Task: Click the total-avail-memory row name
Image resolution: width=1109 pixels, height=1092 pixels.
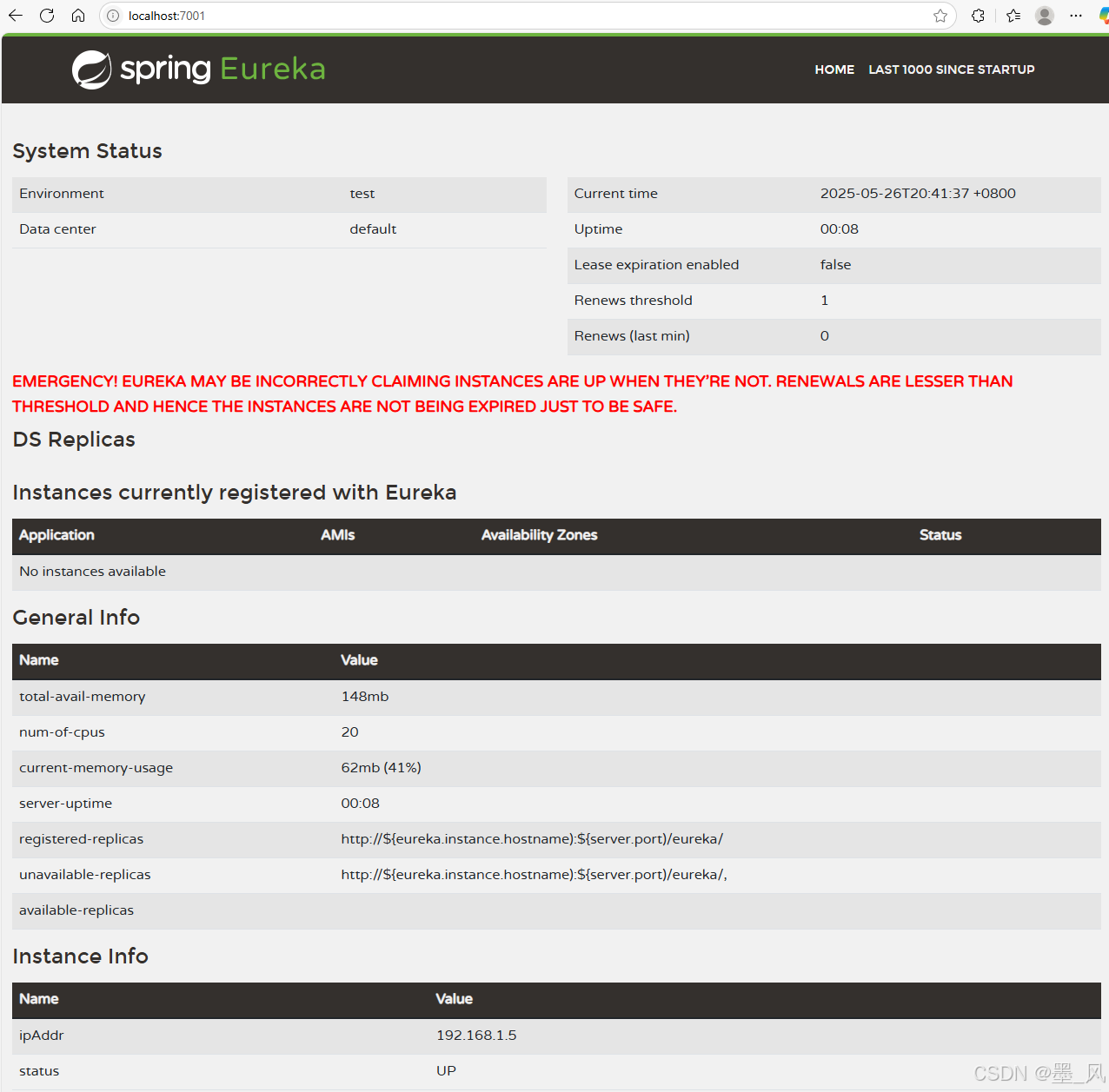Action: 83,697
